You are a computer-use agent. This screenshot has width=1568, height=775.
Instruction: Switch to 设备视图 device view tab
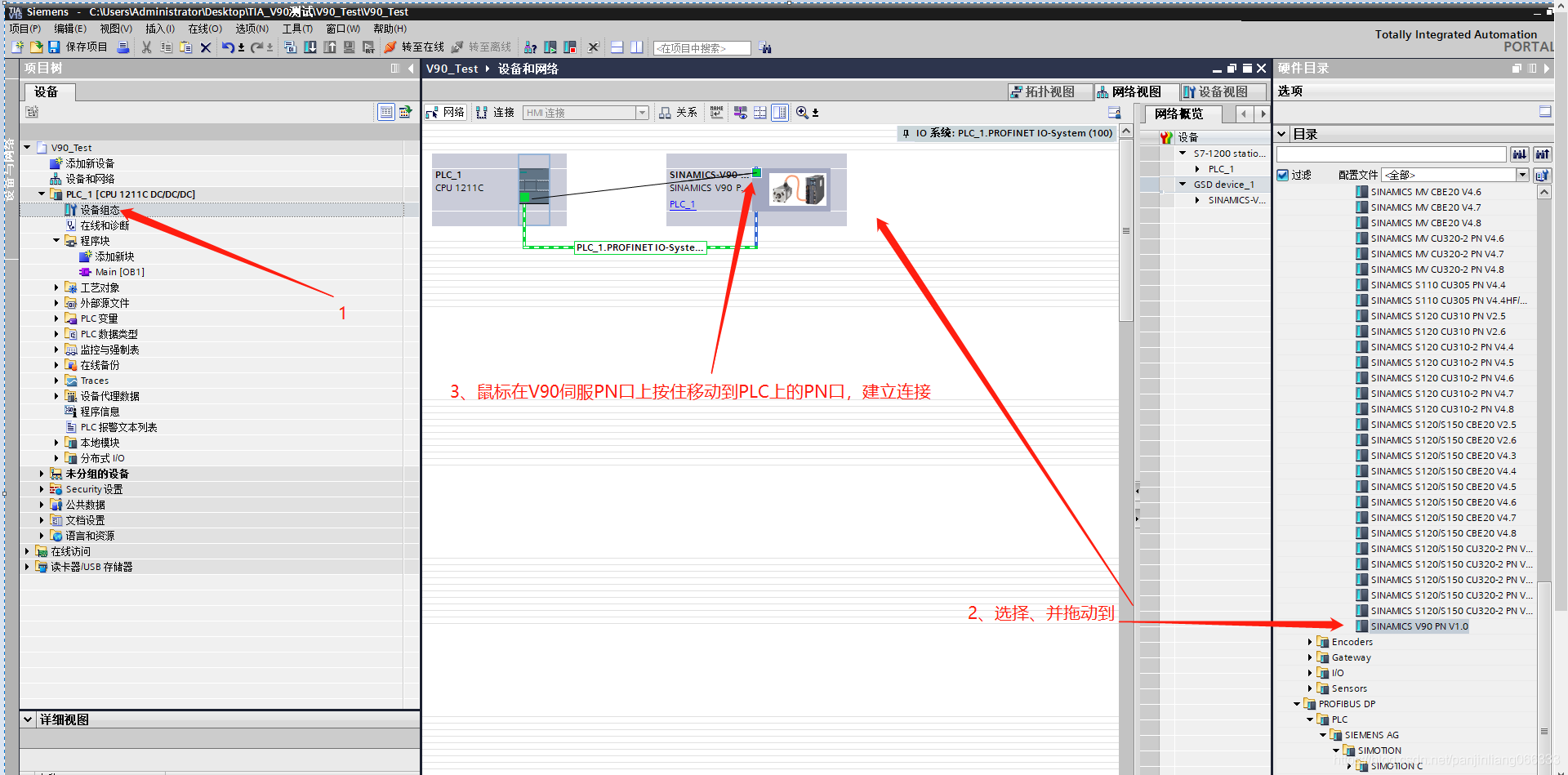click(x=1223, y=91)
